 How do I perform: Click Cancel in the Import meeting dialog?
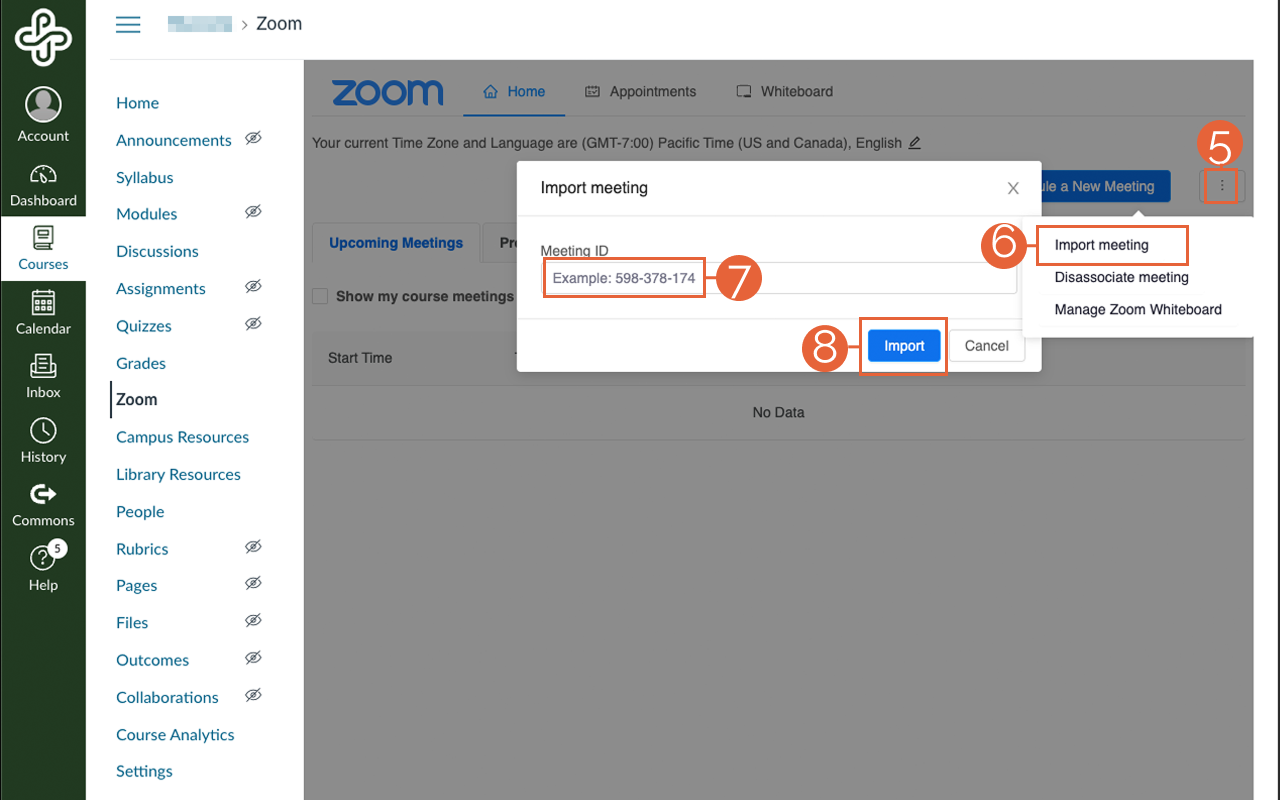[986, 346]
